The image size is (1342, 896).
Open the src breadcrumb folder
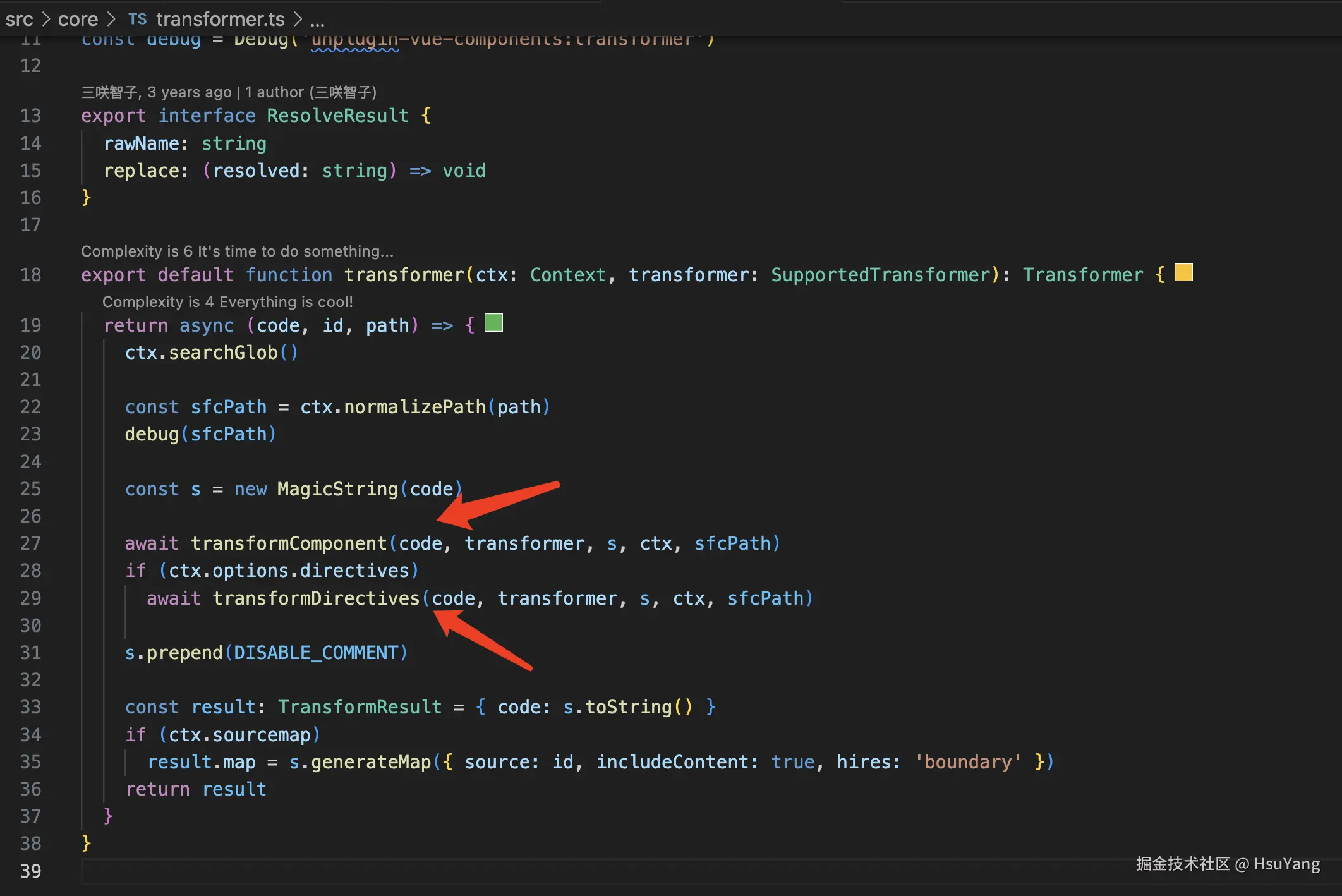tap(19, 19)
